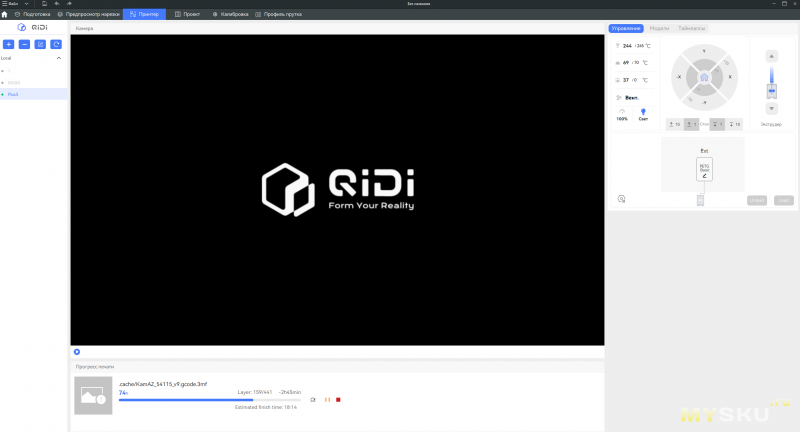Click the PETG Basic filament slot
This screenshot has width=800, height=432.
(x=704, y=169)
